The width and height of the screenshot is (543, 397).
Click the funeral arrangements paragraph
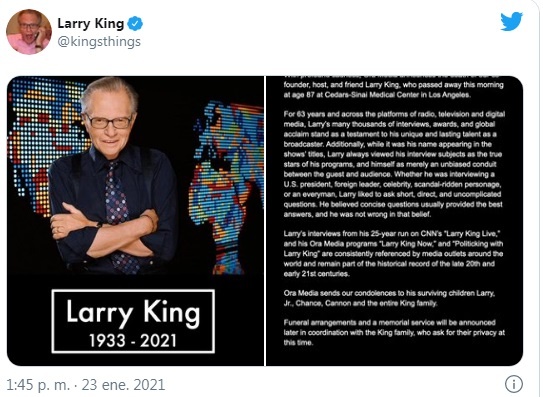(x=394, y=333)
